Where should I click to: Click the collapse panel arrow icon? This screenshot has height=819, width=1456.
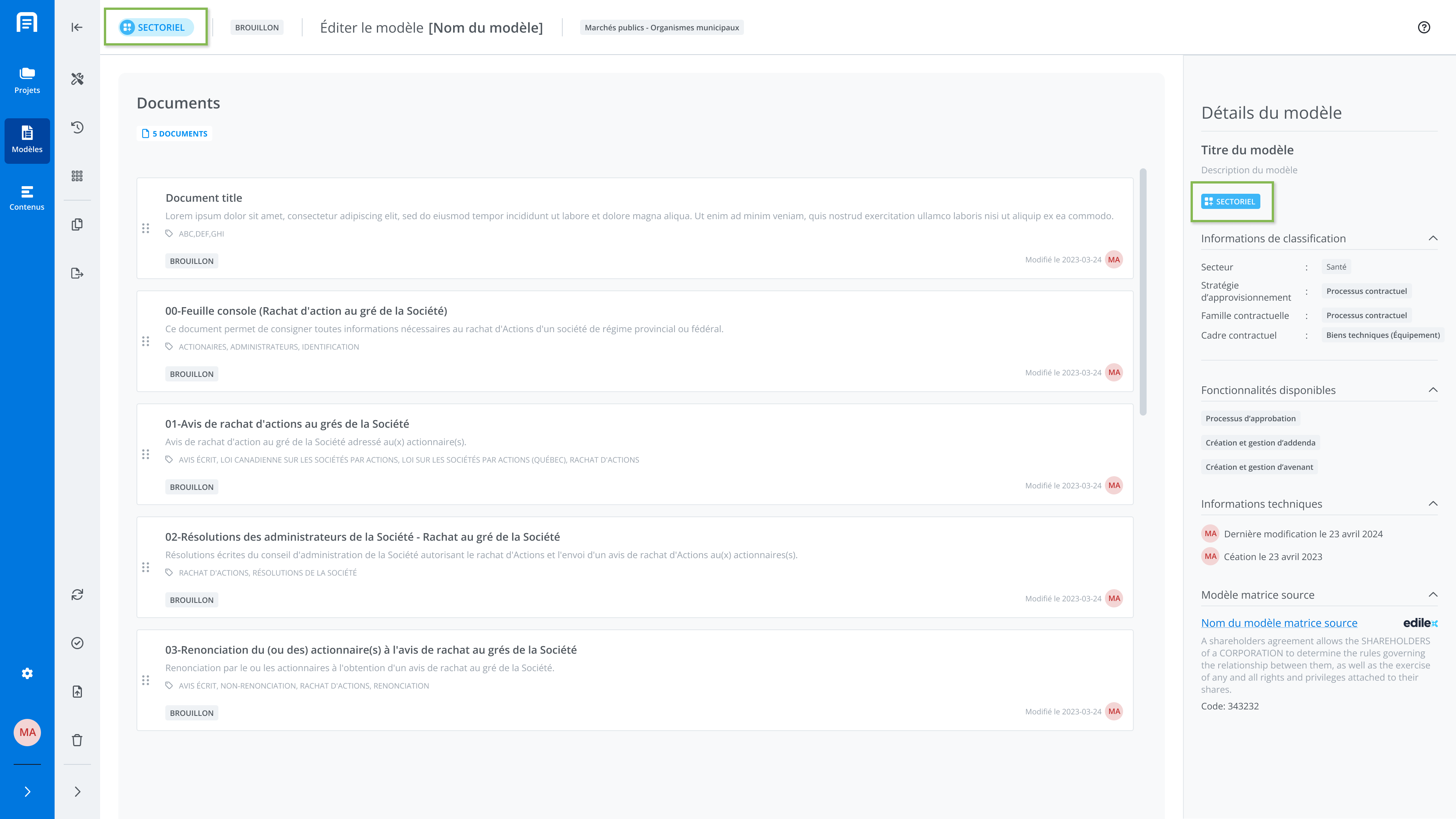click(x=77, y=27)
